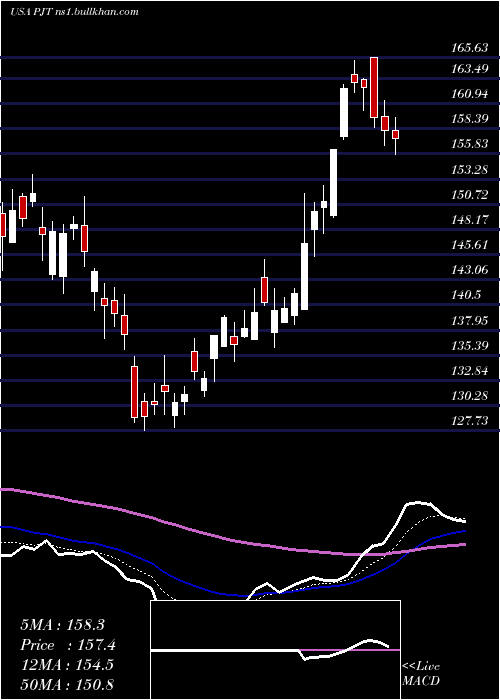Click the last red candle near 157.4

click(395, 134)
